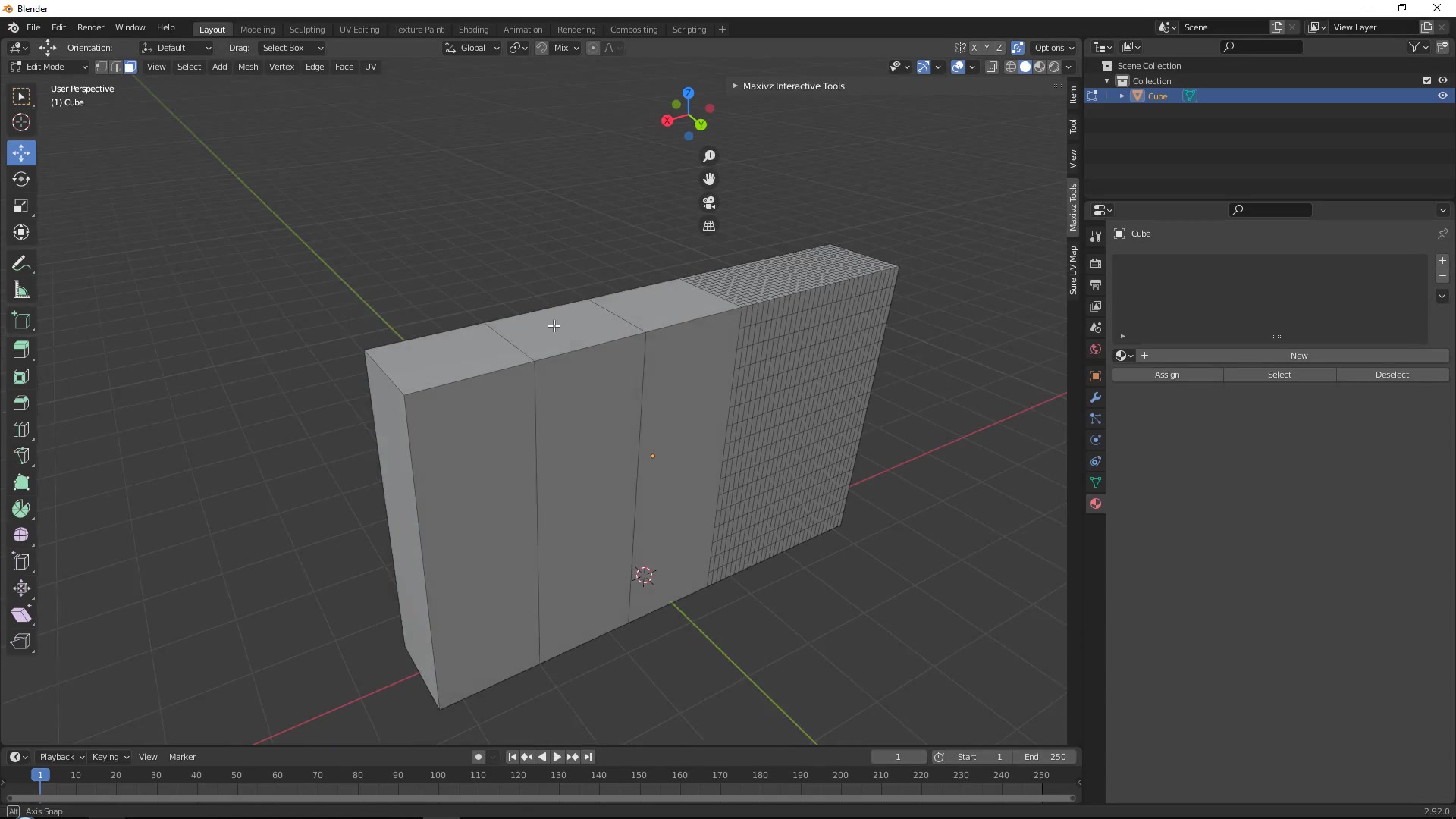Click the viewport zoom magnifier icon
This screenshot has height=819, width=1456.
point(709,156)
